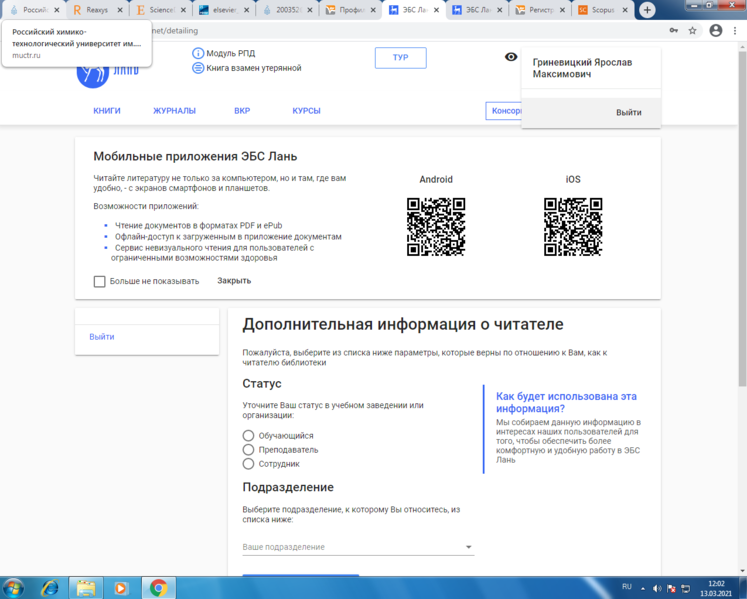Click the scrollbar down arrow

pos(742,571)
